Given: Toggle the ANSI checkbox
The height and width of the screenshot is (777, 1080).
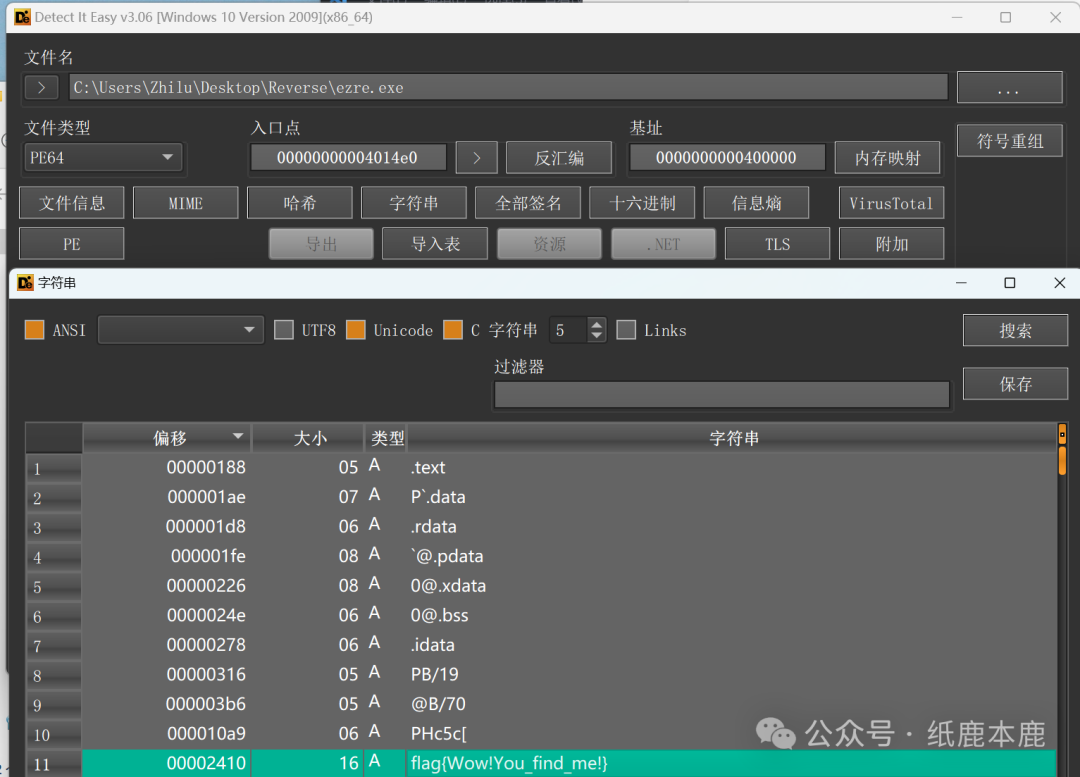Looking at the screenshot, I should click(x=35, y=330).
